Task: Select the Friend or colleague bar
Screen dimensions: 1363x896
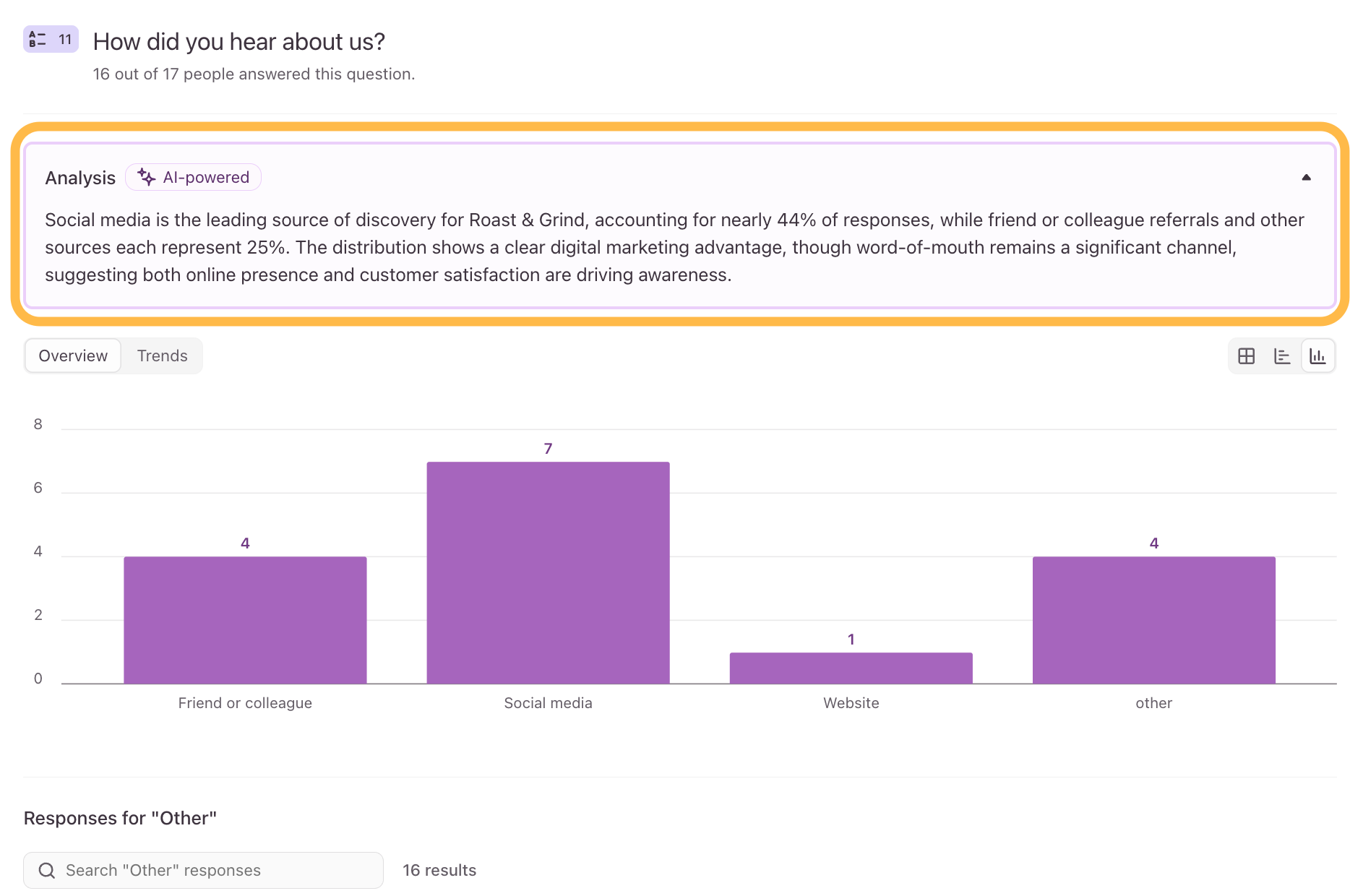Action: coord(245,620)
